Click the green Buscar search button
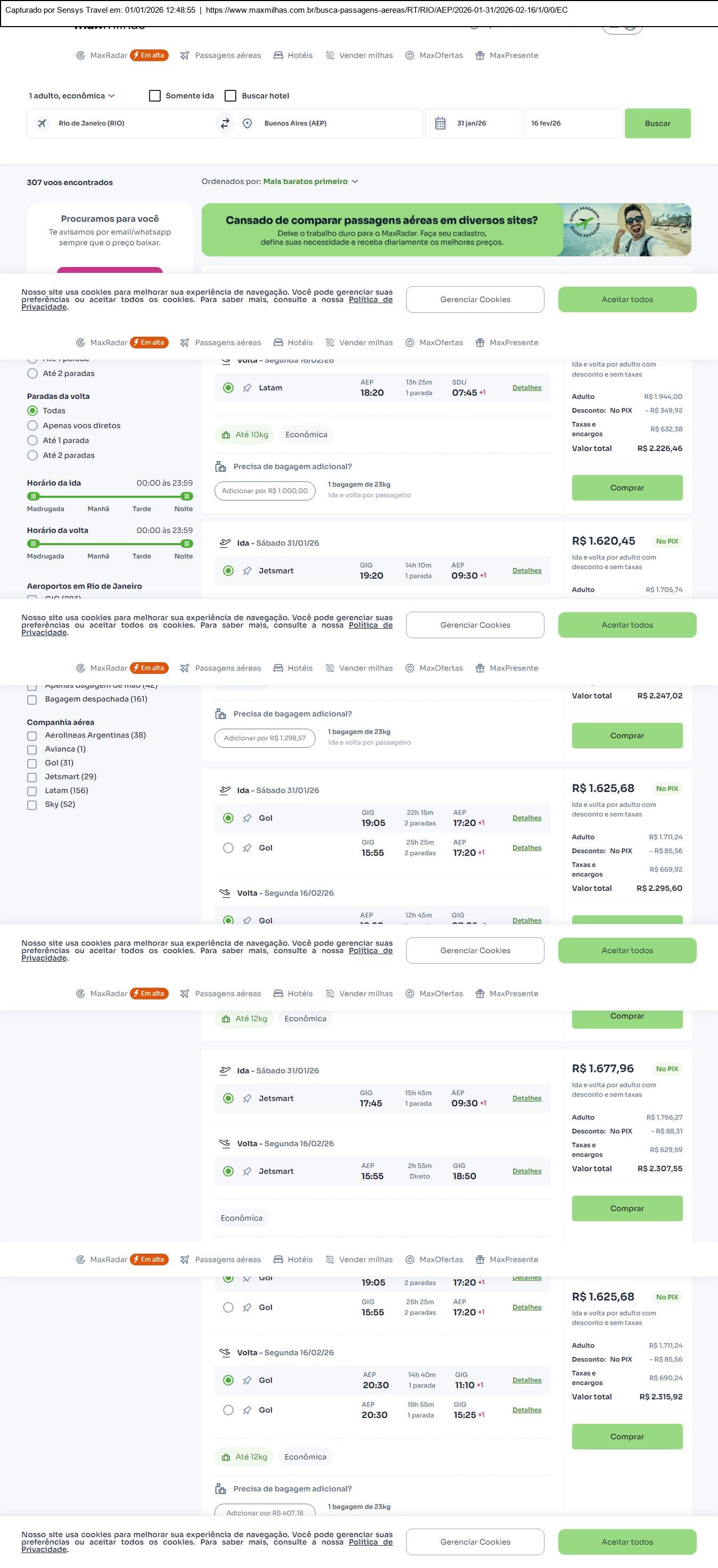 pos(657,123)
